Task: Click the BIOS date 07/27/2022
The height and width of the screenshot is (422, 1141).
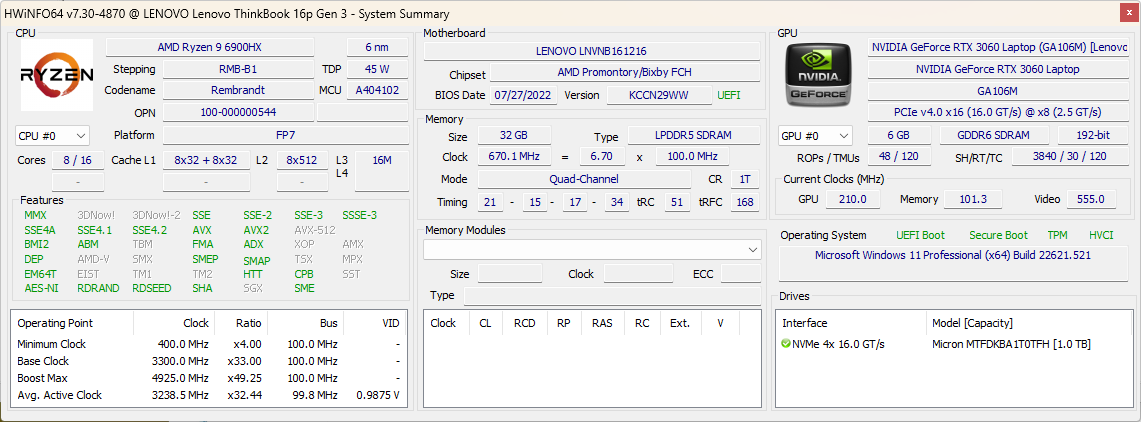Action: point(524,95)
